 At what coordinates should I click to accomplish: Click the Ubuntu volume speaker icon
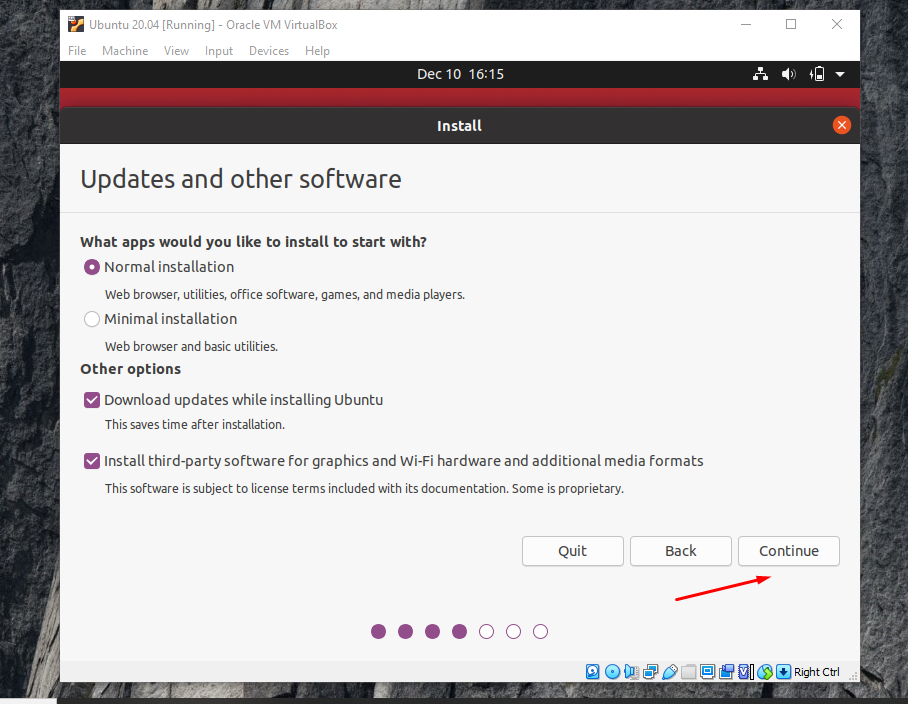pyautogui.click(x=788, y=74)
